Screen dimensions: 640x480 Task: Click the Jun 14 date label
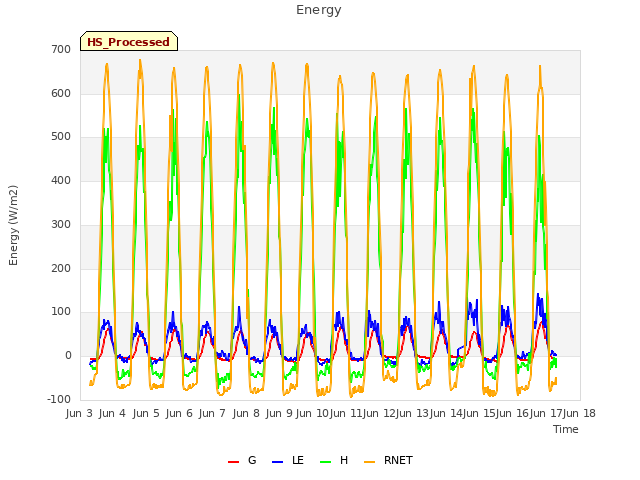pyautogui.click(x=446, y=413)
